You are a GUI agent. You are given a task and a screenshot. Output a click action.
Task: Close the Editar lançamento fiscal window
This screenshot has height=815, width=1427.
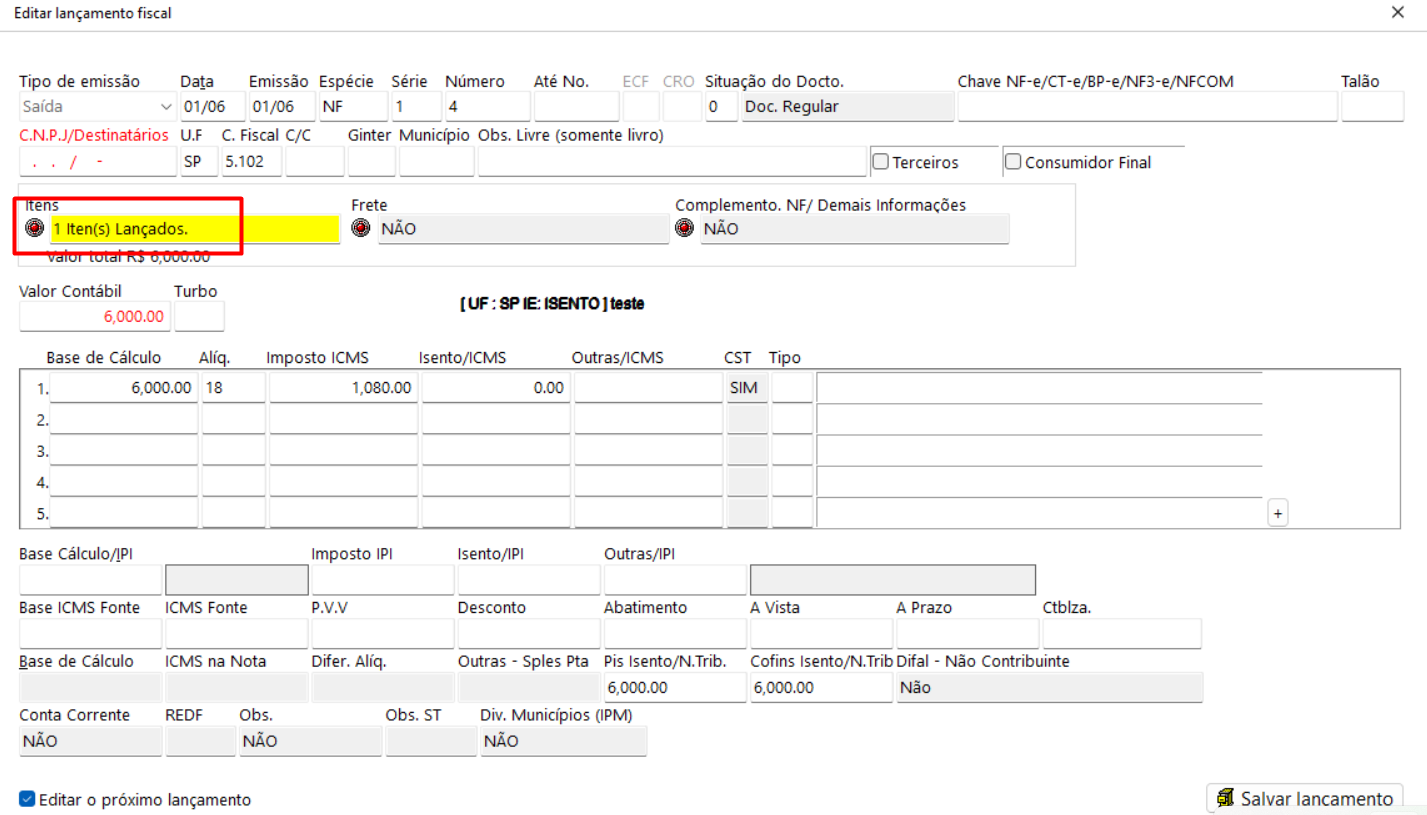[1398, 12]
